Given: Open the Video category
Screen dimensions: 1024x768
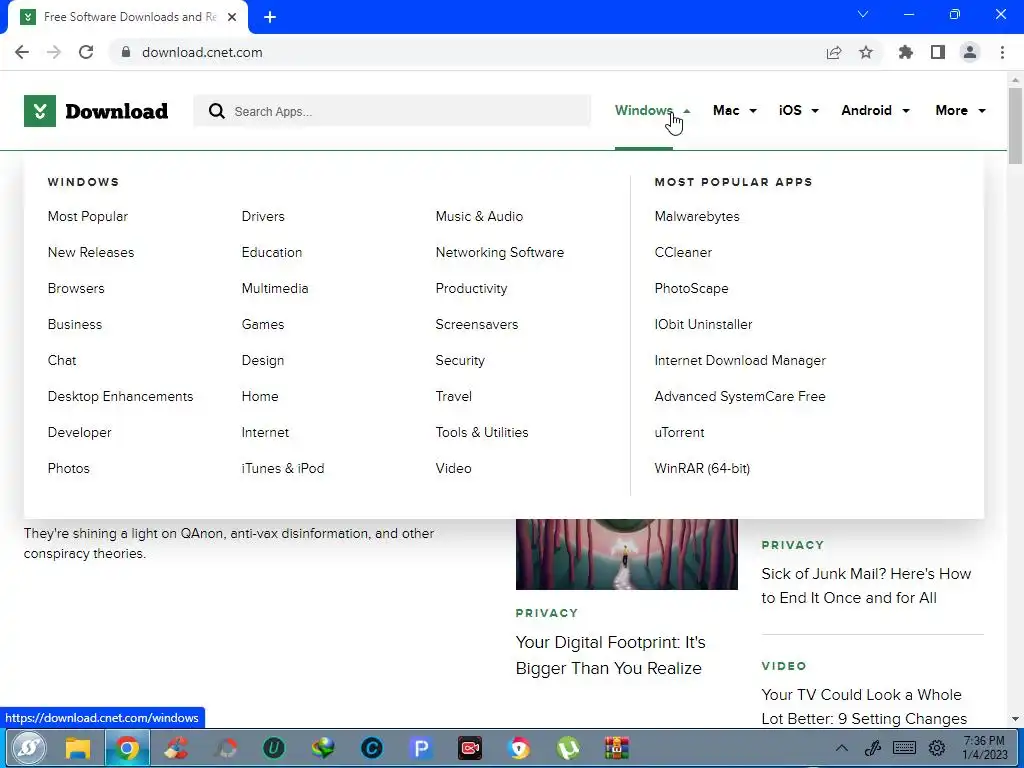Looking at the screenshot, I should (x=453, y=468).
